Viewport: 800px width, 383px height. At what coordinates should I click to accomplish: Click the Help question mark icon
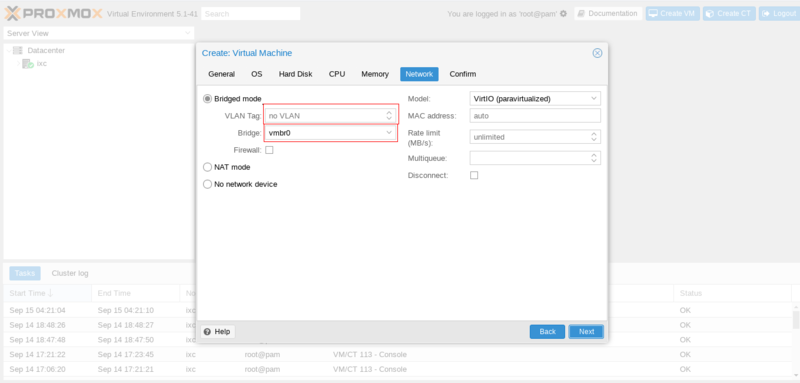coord(207,331)
